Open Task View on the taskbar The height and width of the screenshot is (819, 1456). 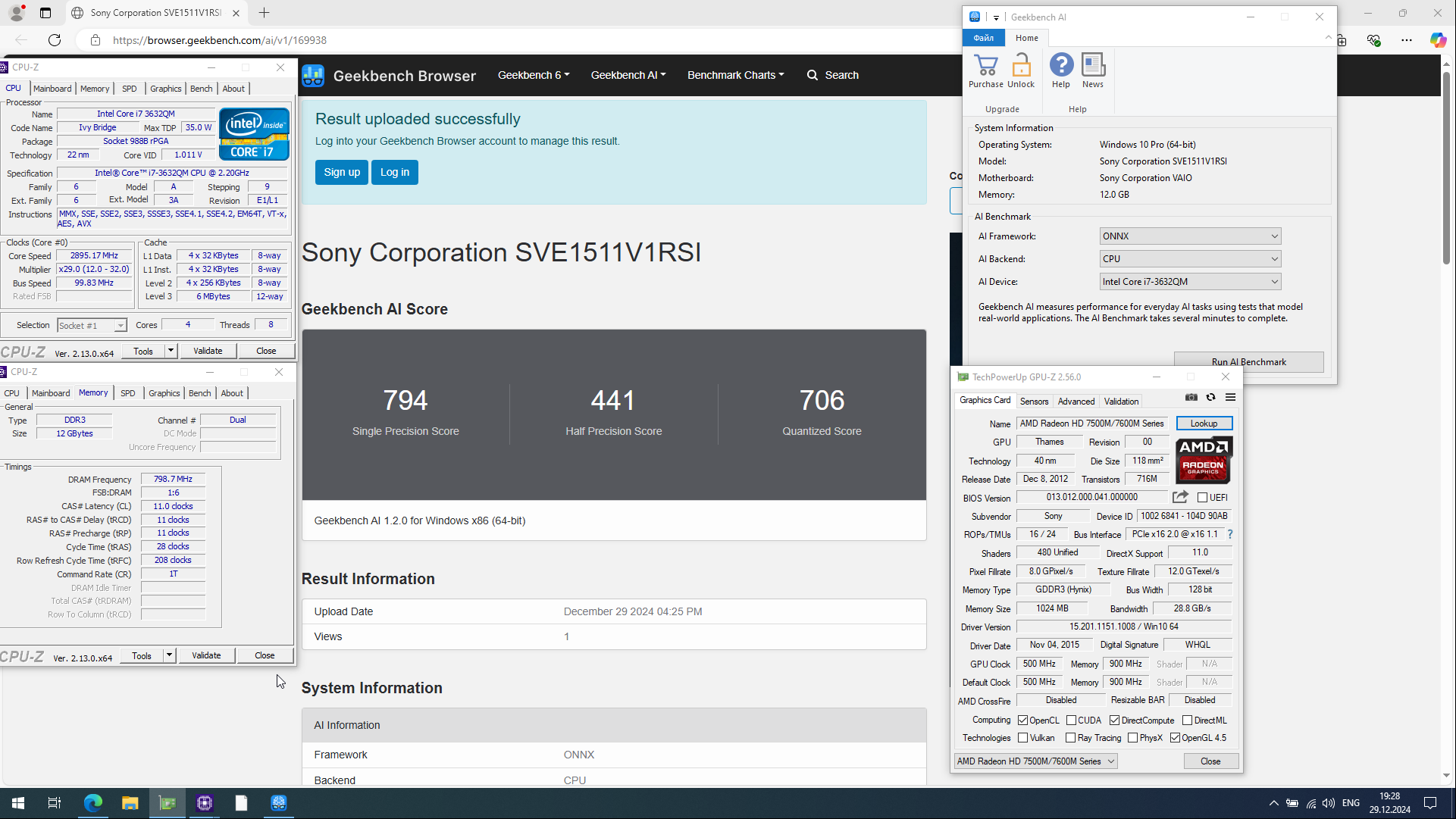click(55, 803)
